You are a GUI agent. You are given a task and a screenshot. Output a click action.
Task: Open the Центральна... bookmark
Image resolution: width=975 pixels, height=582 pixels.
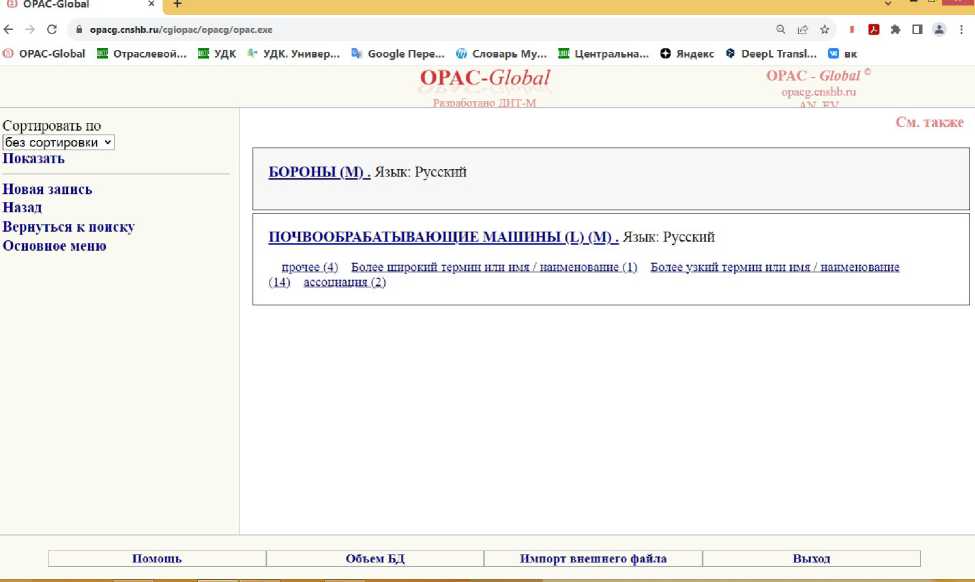[603, 53]
